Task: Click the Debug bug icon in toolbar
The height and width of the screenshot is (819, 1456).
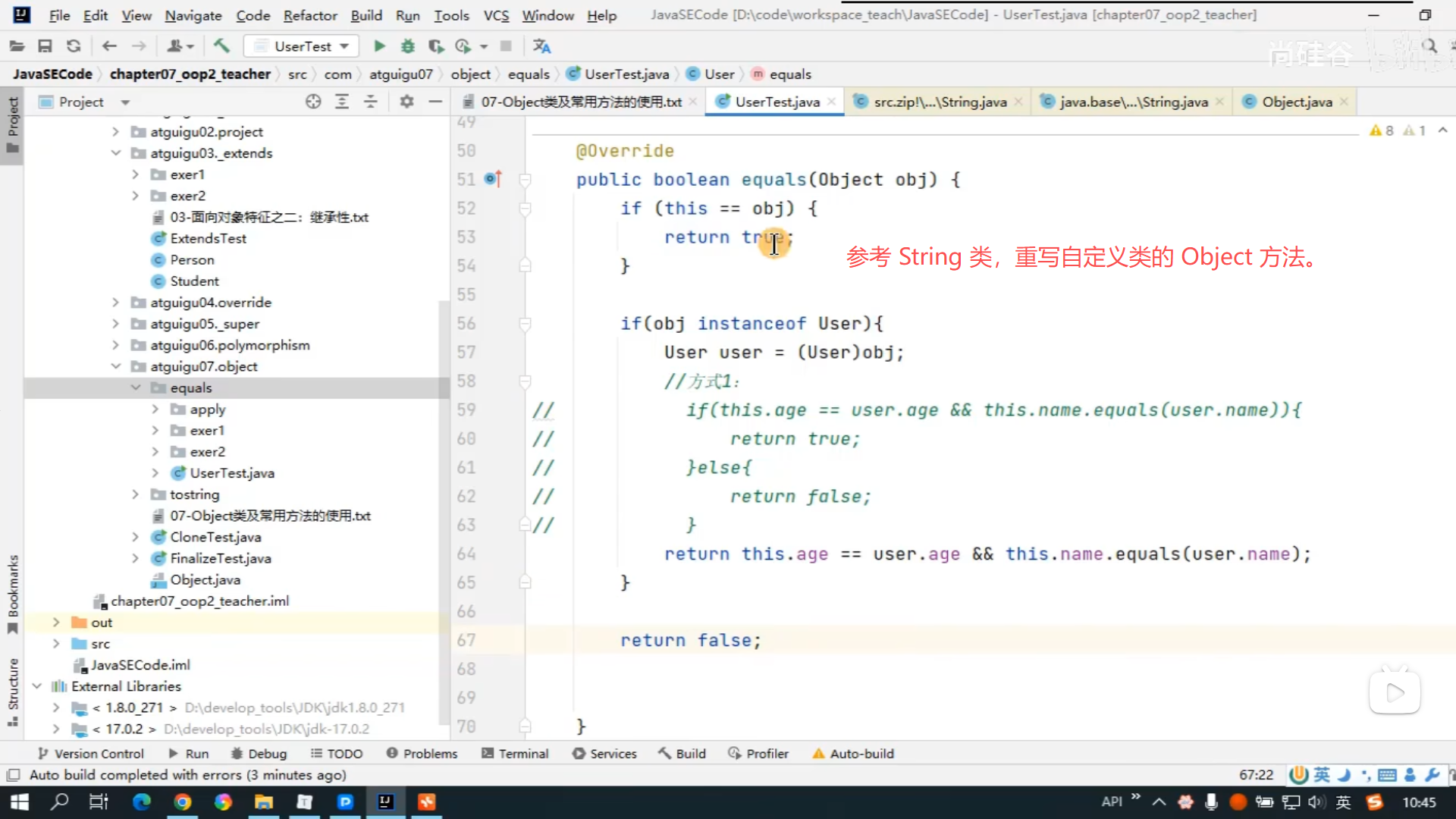Action: [408, 46]
